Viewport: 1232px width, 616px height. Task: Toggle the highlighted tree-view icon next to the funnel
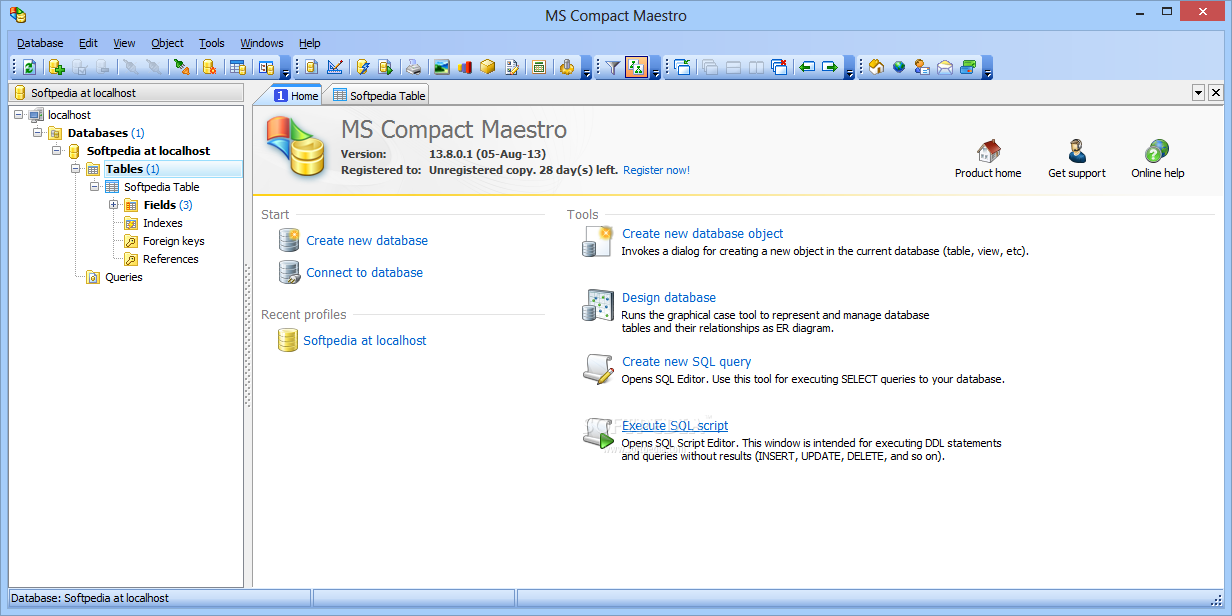pyautogui.click(x=636, y=67)
